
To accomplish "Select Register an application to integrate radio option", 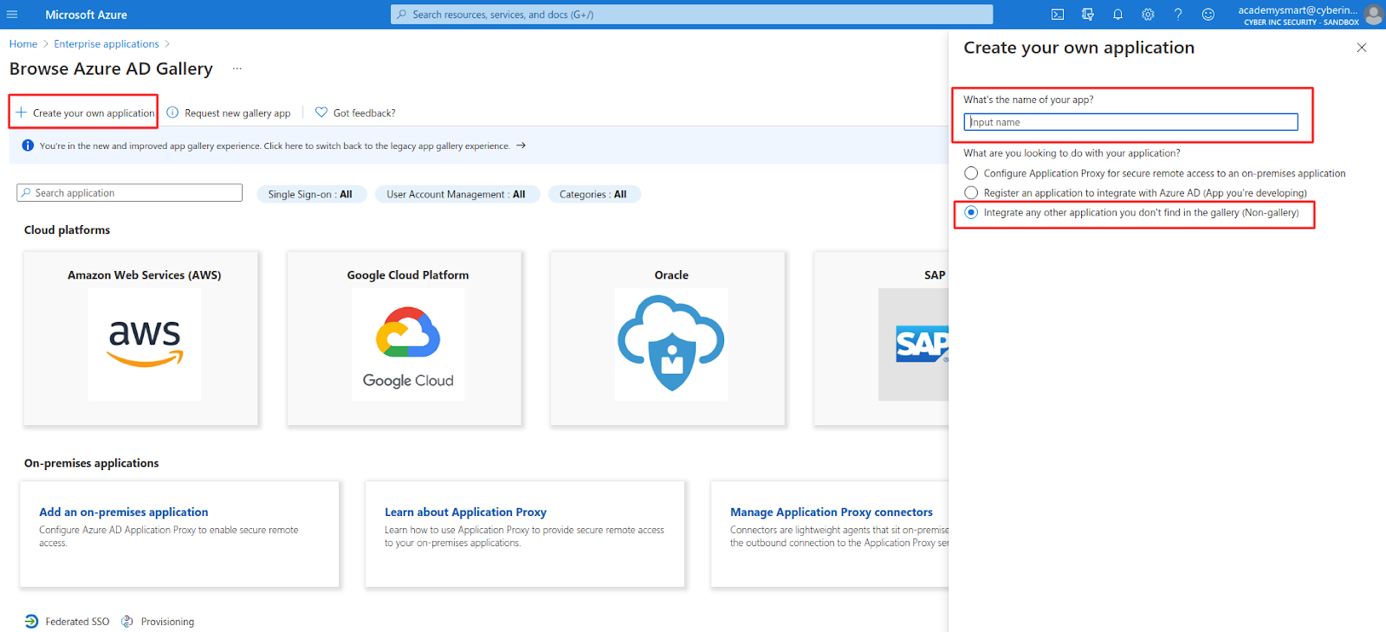I will point(971,193).
